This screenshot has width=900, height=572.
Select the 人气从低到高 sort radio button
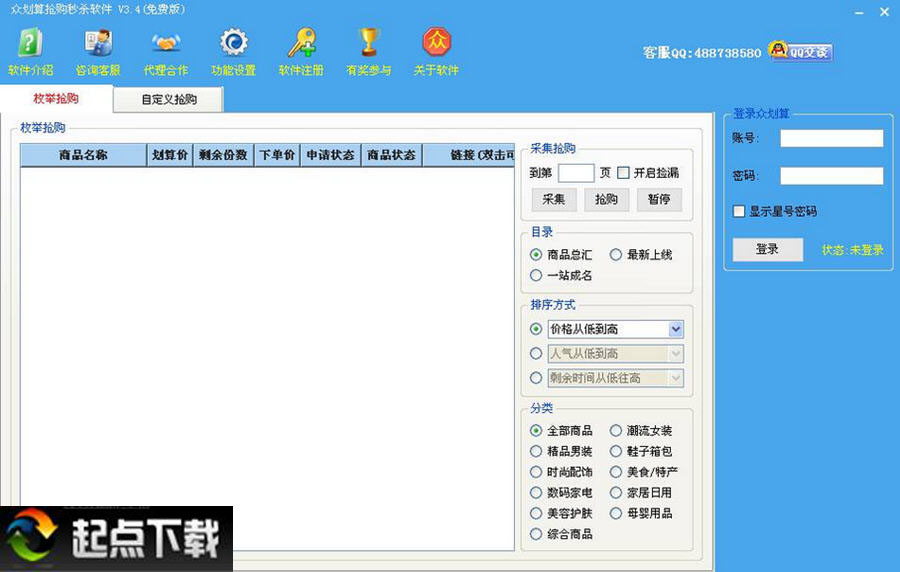coord(536,353)
